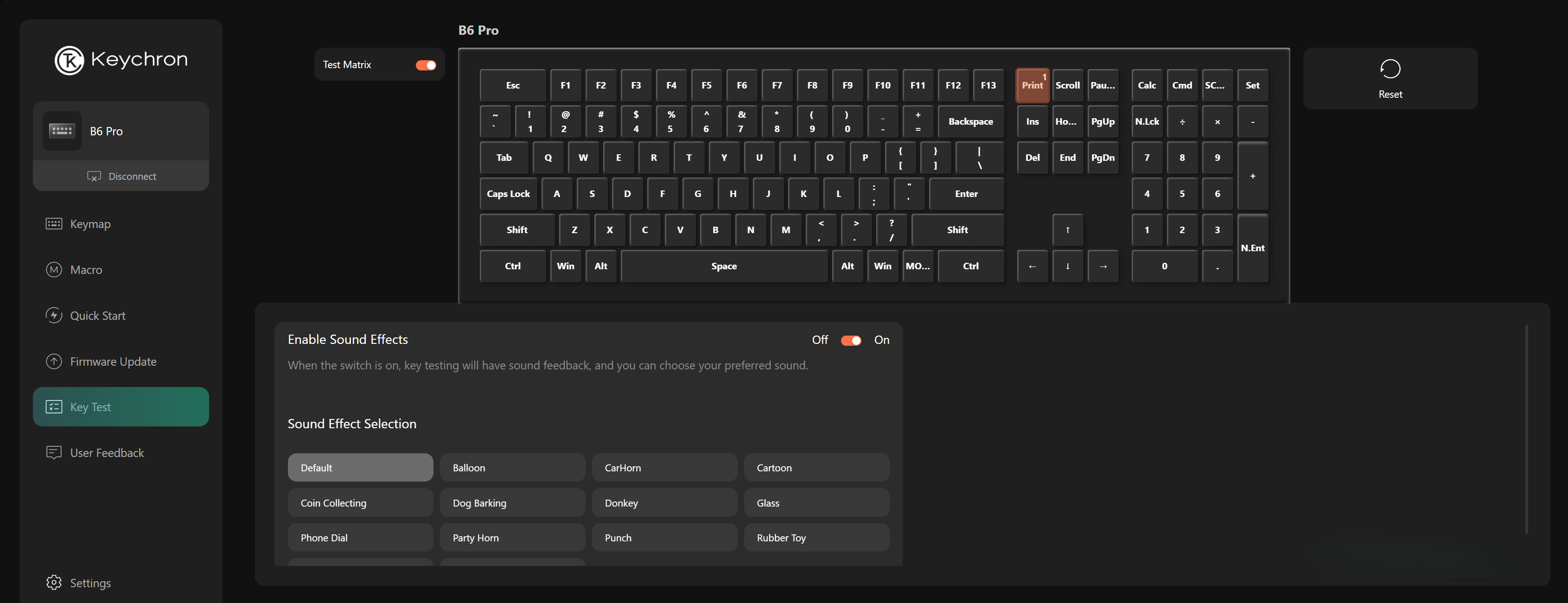
Task: Select the Donkey sound effect
Action: tap(665, 502)
